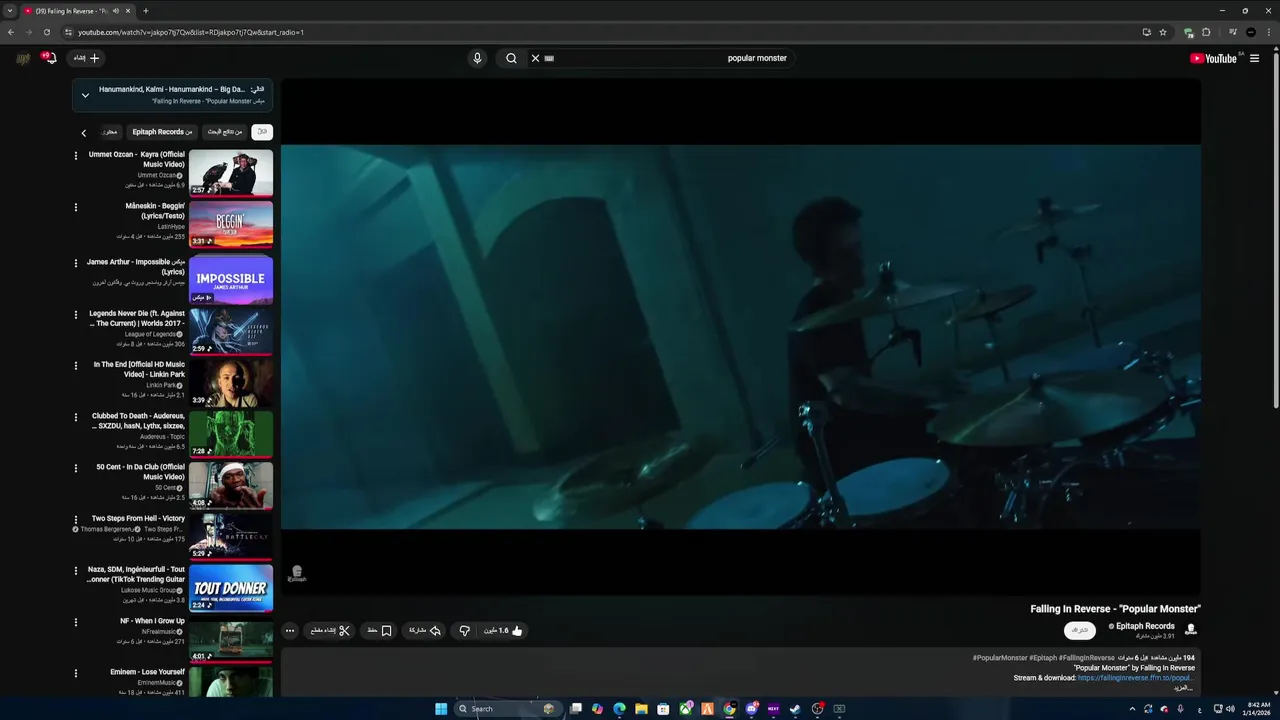Click the #FallingInReverse hashtag
The width and height of the screenshot is (1280, 720).
coord(1087,658)
